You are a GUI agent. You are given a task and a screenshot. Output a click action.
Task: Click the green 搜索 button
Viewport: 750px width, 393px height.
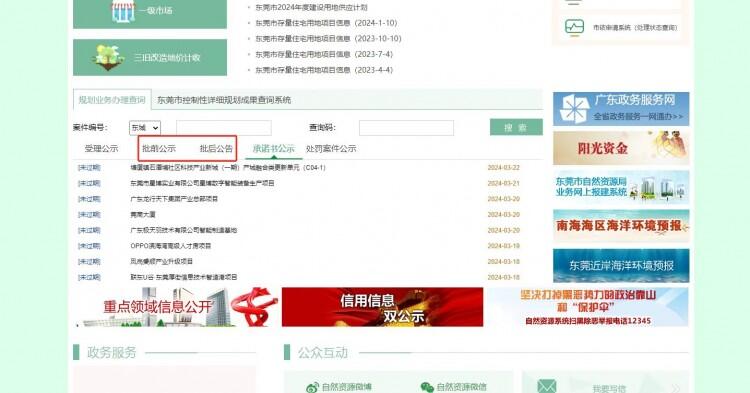pyautogui.click(x=516, y=127)
